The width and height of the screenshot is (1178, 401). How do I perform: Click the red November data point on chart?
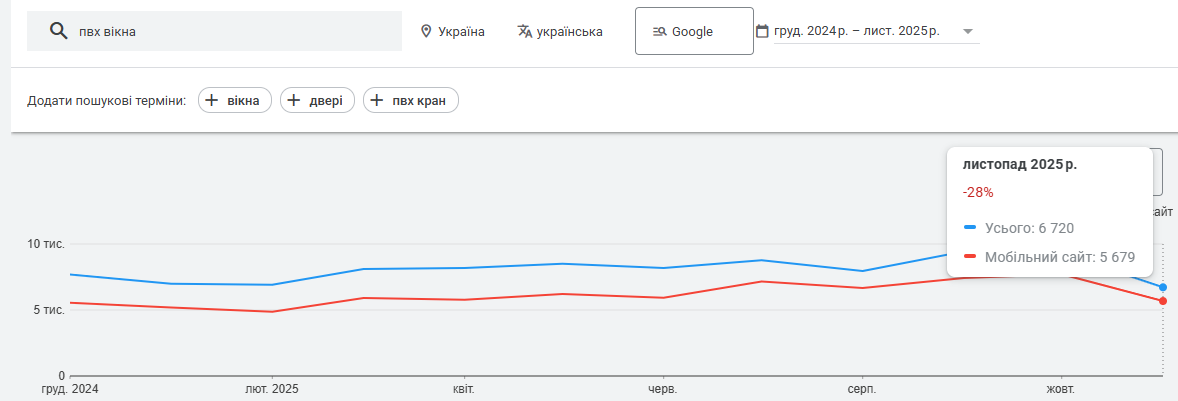pos(1163,301)
